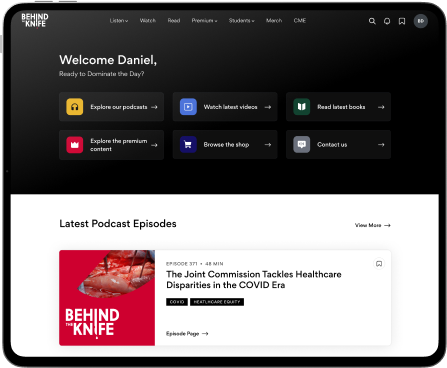Click View More link for podcasts

pos(373,225)
